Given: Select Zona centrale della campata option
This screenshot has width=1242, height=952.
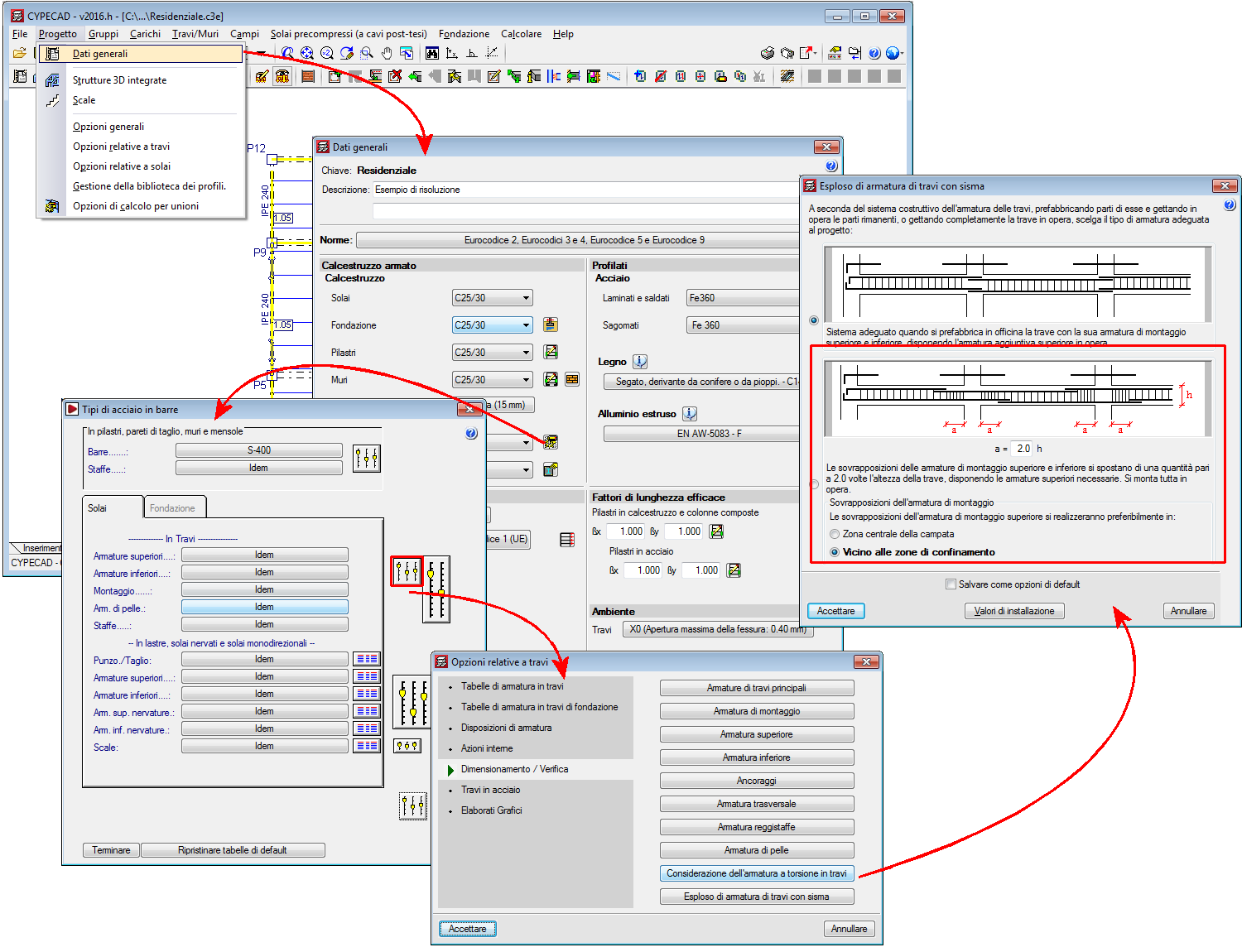Looking at the screenshot, I should pyautogui.click(x=835, y=534).
